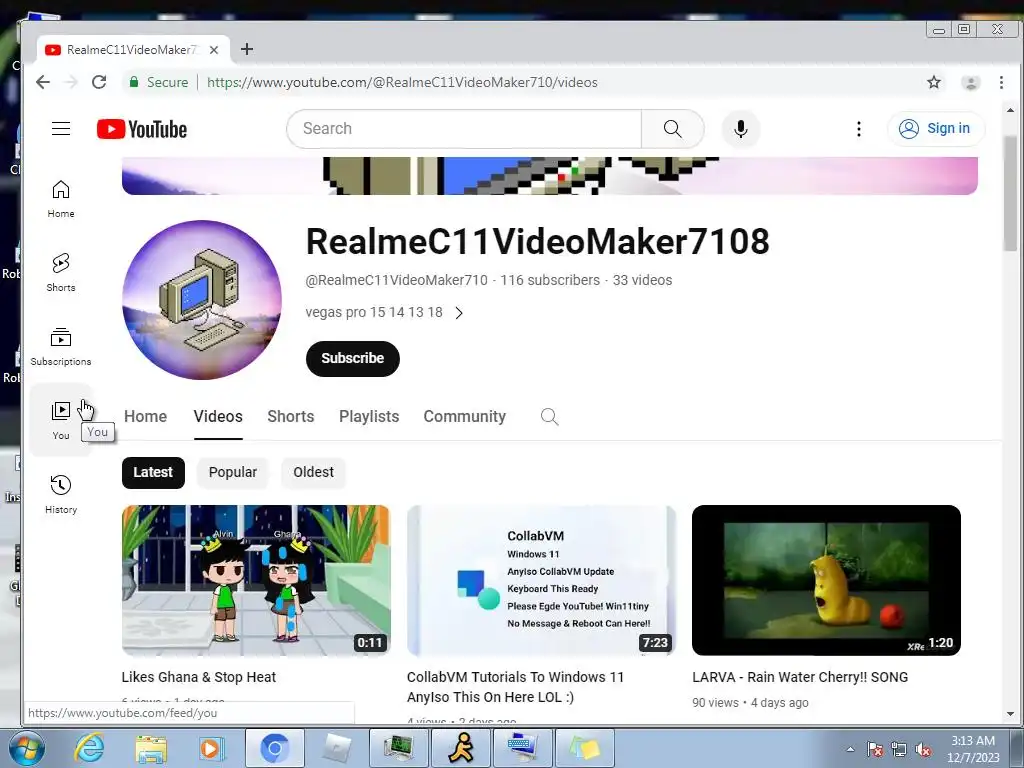Click the search magnifier button

[673, 129]
